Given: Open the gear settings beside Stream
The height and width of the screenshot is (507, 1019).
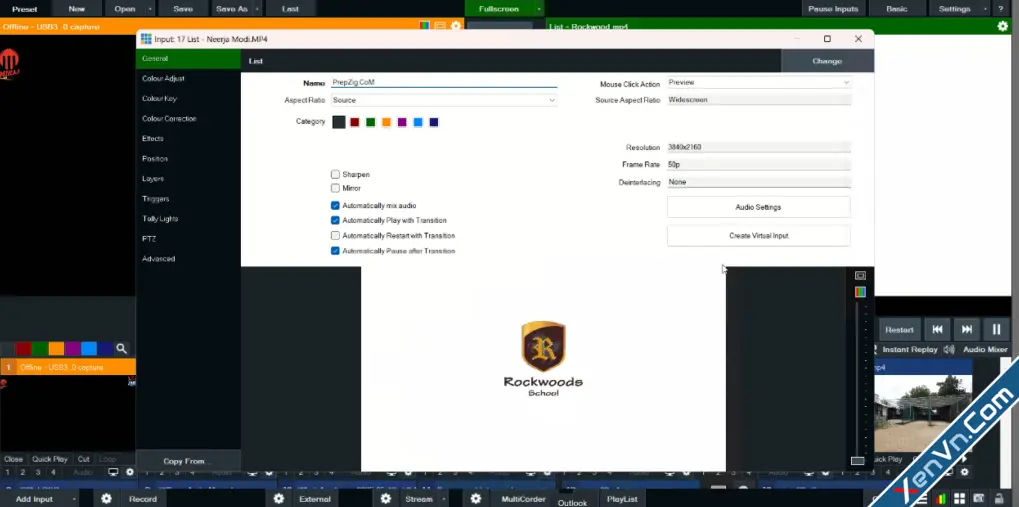Looking at the screenshot, I should 385,499.
